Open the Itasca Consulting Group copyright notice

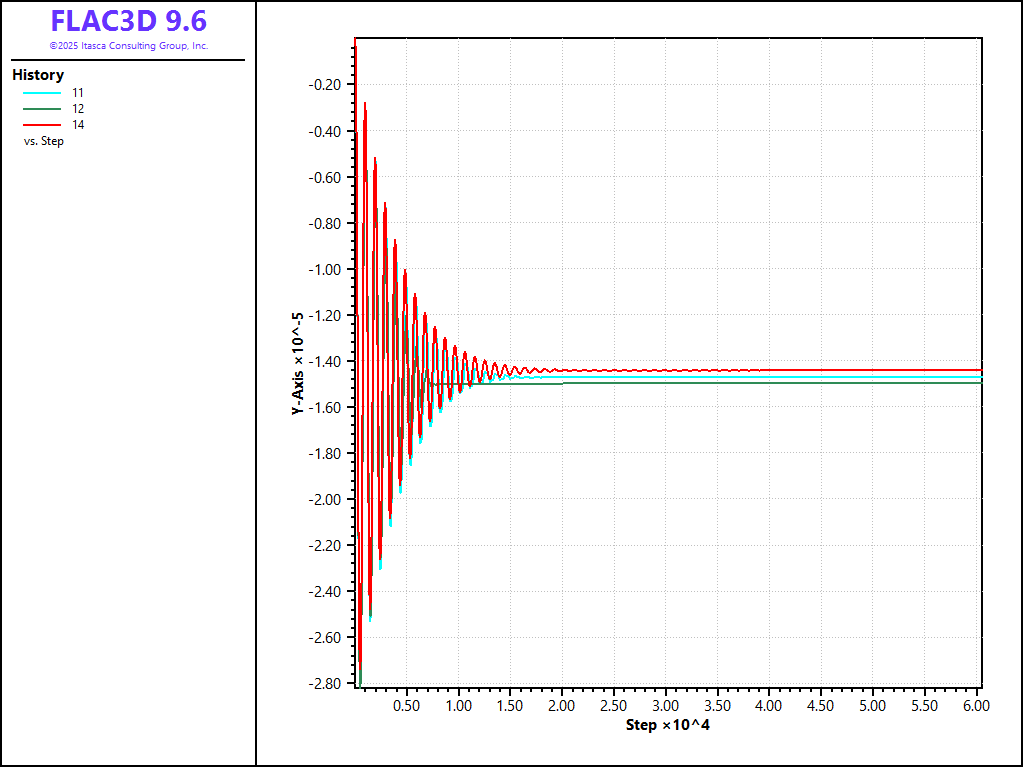(129, 46)
